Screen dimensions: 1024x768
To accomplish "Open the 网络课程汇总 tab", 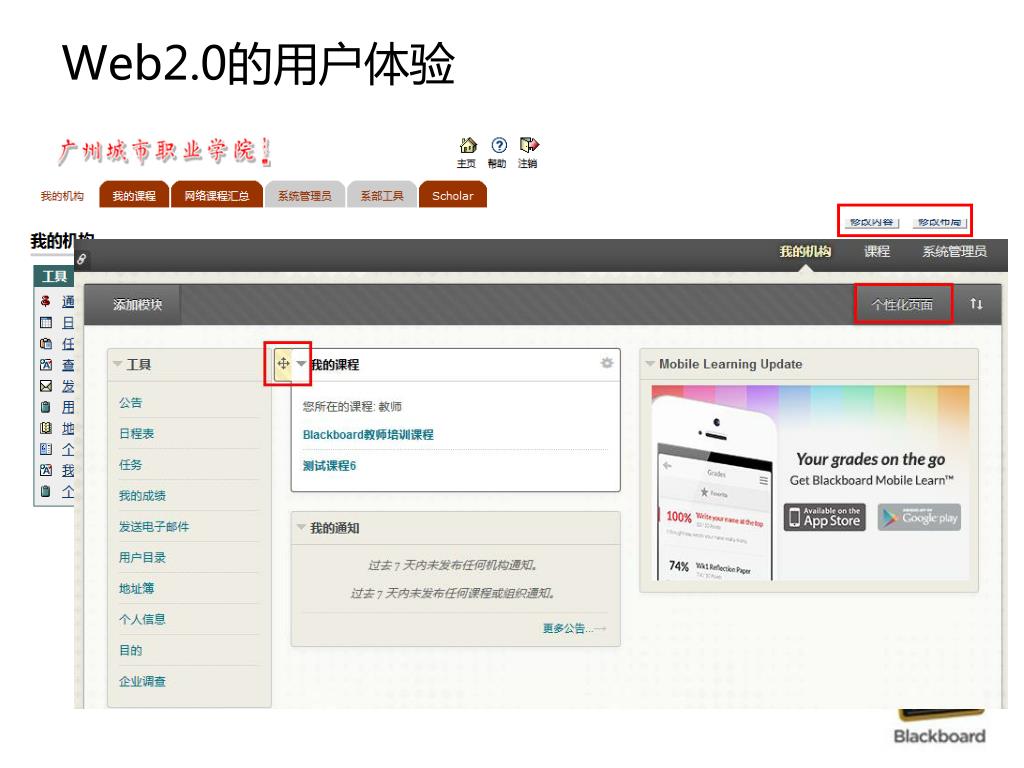I will click(x=217, y=195).
